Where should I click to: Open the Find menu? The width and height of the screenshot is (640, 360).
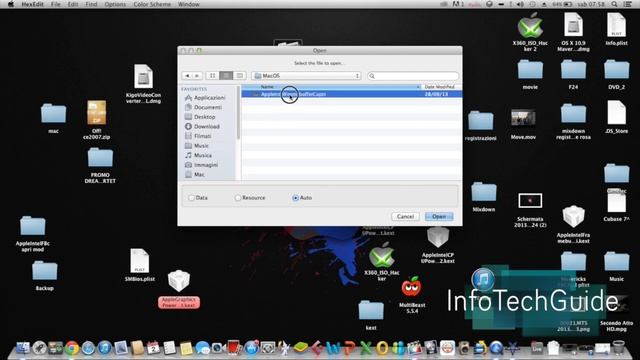pyautogui.click(x=91, y=4)
